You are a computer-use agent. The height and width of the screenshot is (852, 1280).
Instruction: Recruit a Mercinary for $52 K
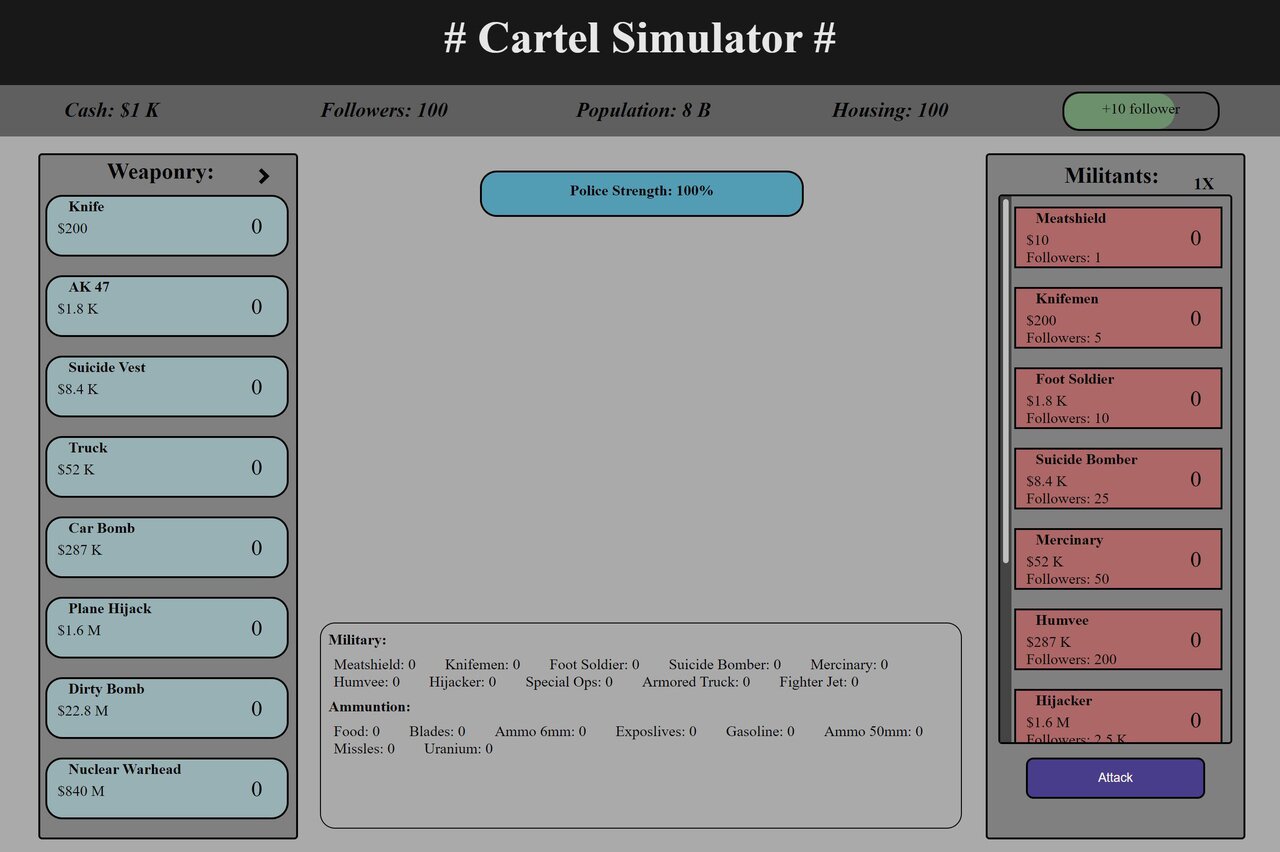pyautogui.click(x=1117, y=559)
